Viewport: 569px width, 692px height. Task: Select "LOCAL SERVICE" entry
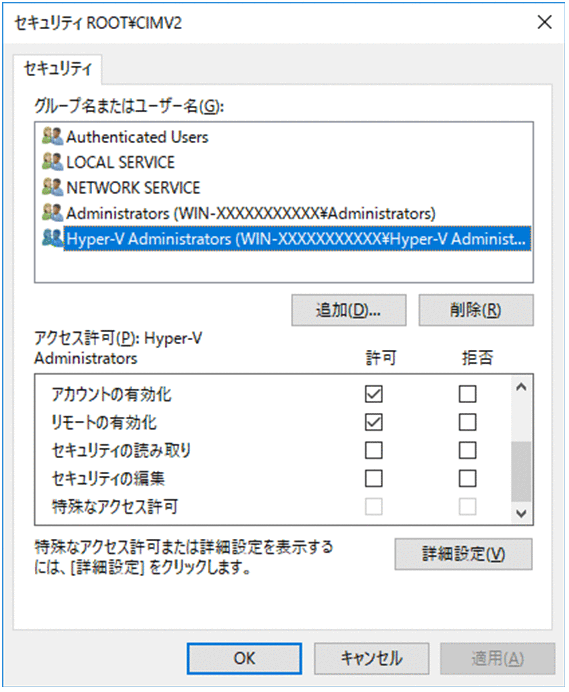121,162
